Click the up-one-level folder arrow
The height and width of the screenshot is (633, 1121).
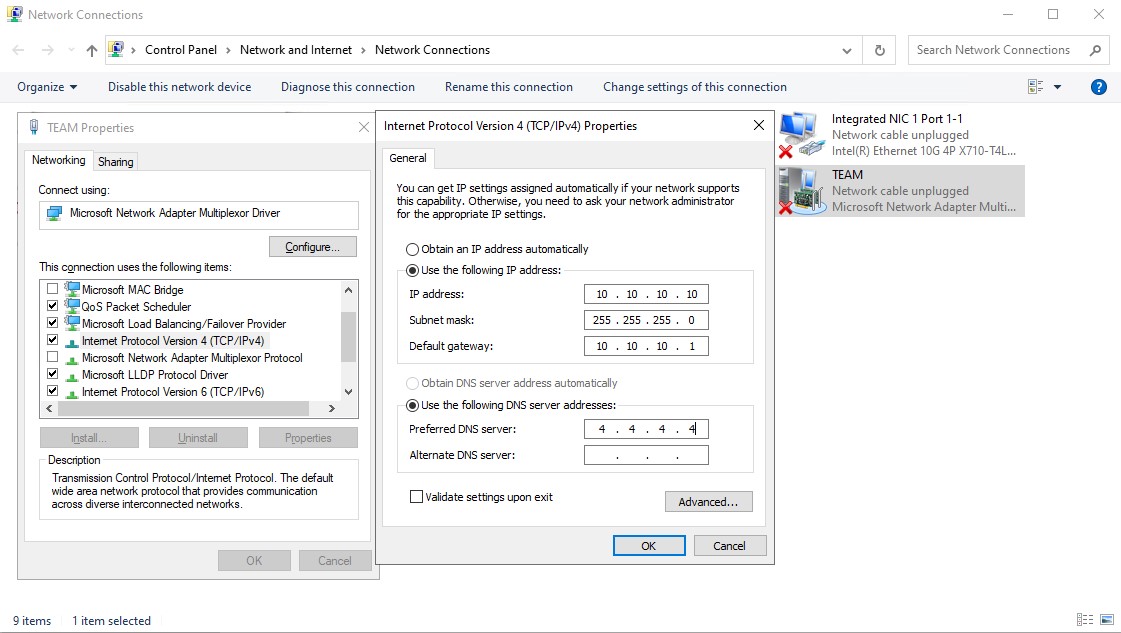[91, 49]
